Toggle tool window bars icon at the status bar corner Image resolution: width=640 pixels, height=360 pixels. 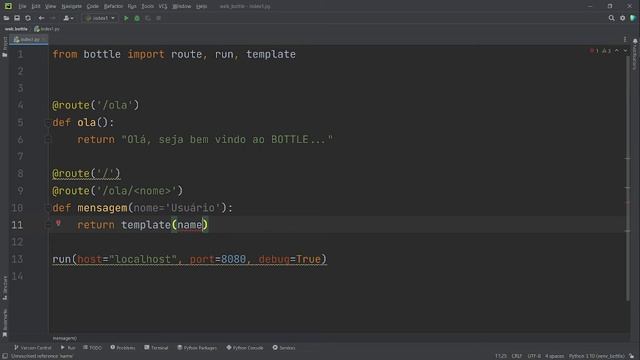[5, 356]
